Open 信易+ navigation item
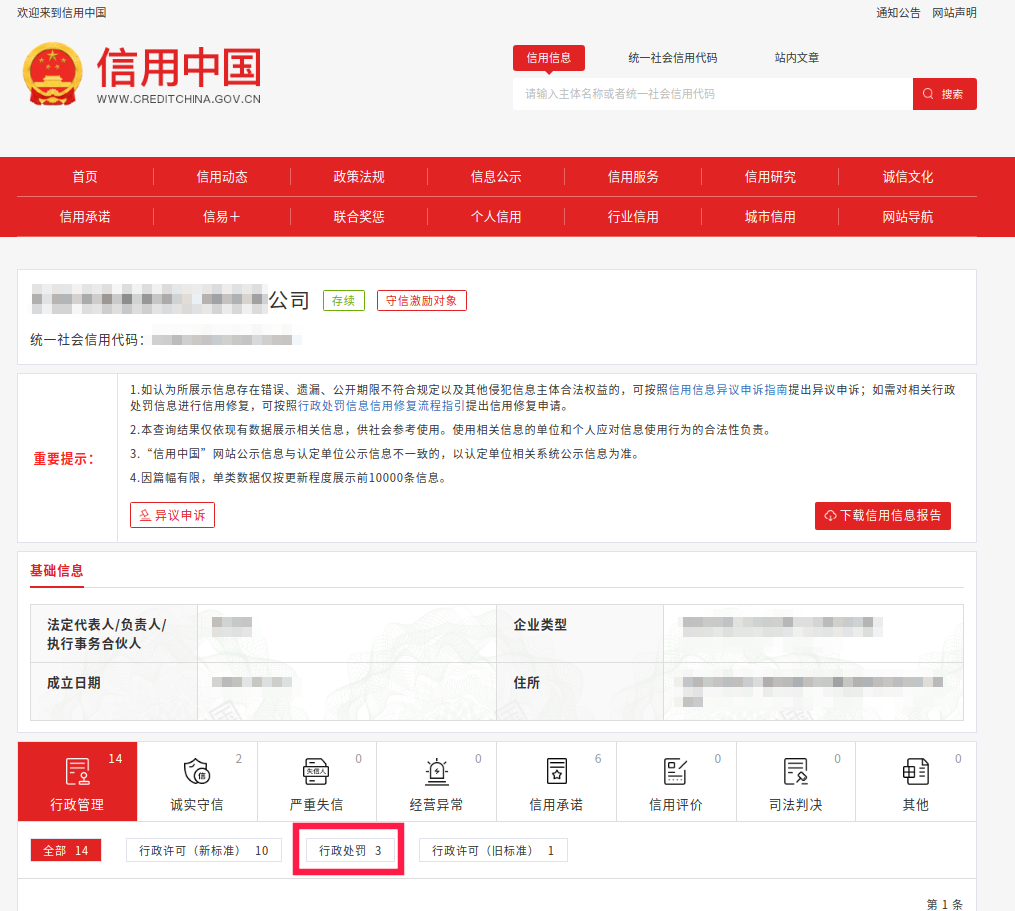This screenshot has height=911, width=1015. 222,217
